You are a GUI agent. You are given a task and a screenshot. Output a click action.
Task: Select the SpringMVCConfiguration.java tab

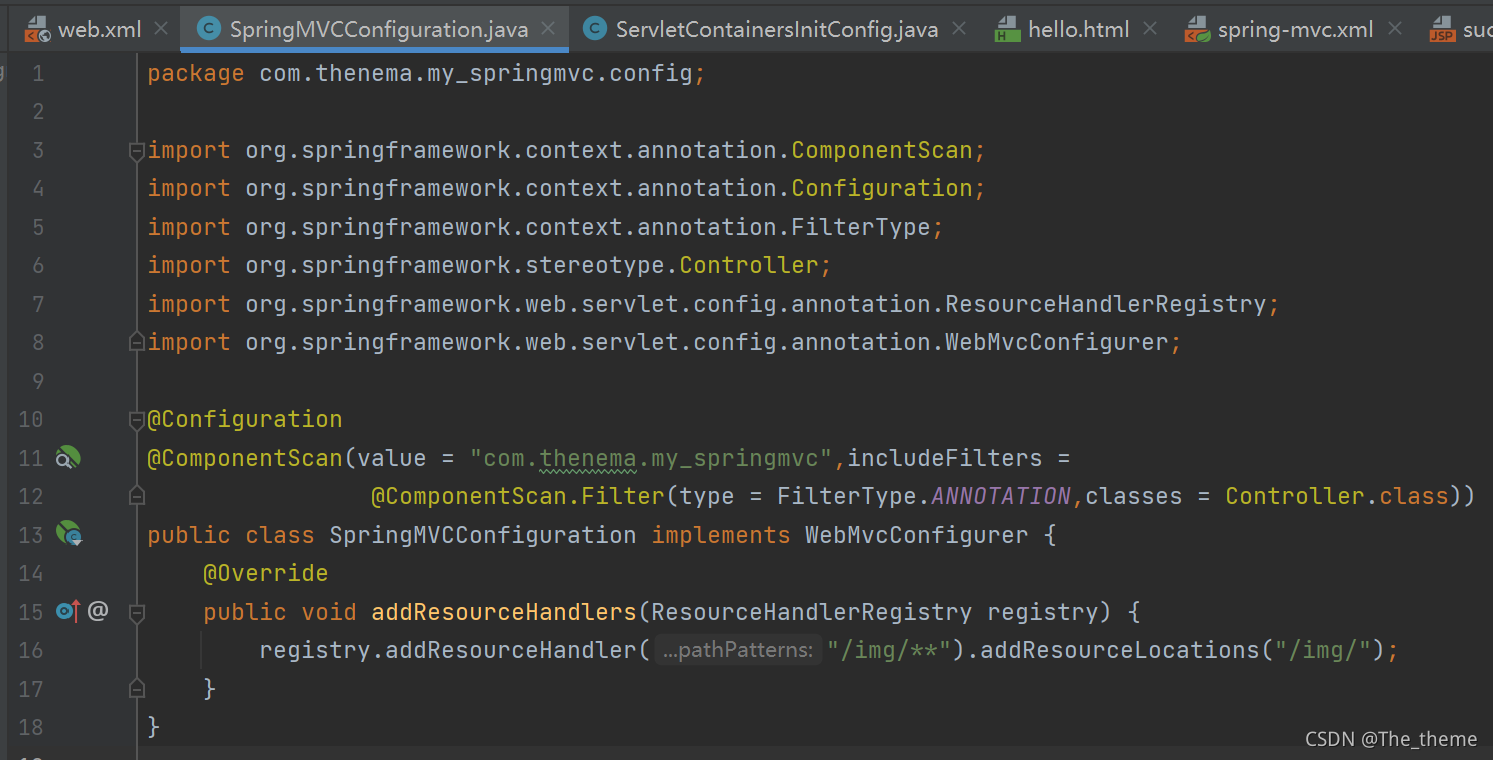[x=379, y=29]
